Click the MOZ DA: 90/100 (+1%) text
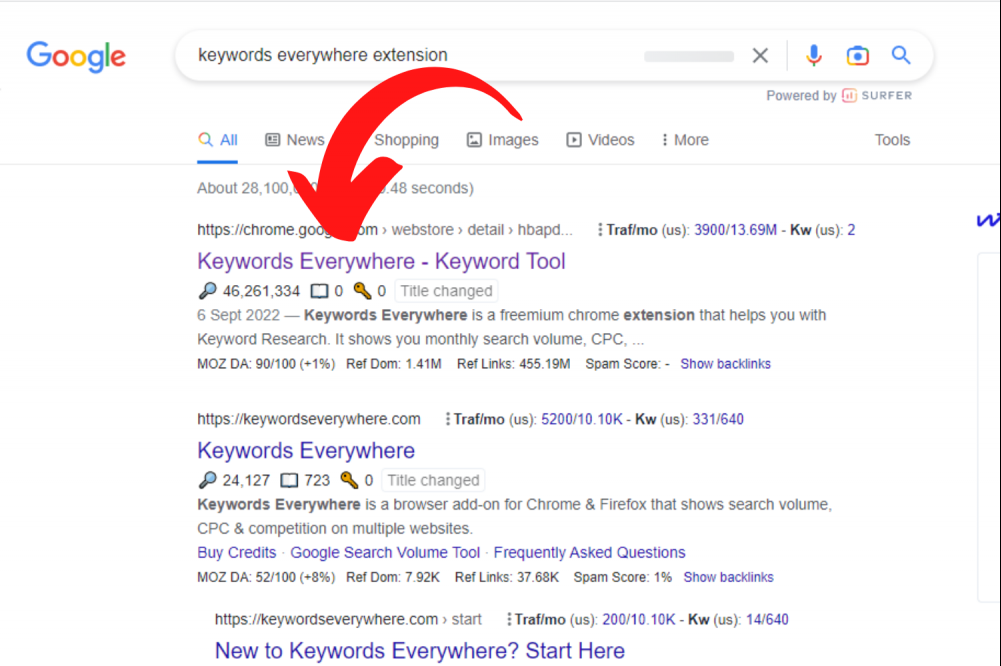The height and width of the screenshot is (666, 1001). click(x=266, y=364)
